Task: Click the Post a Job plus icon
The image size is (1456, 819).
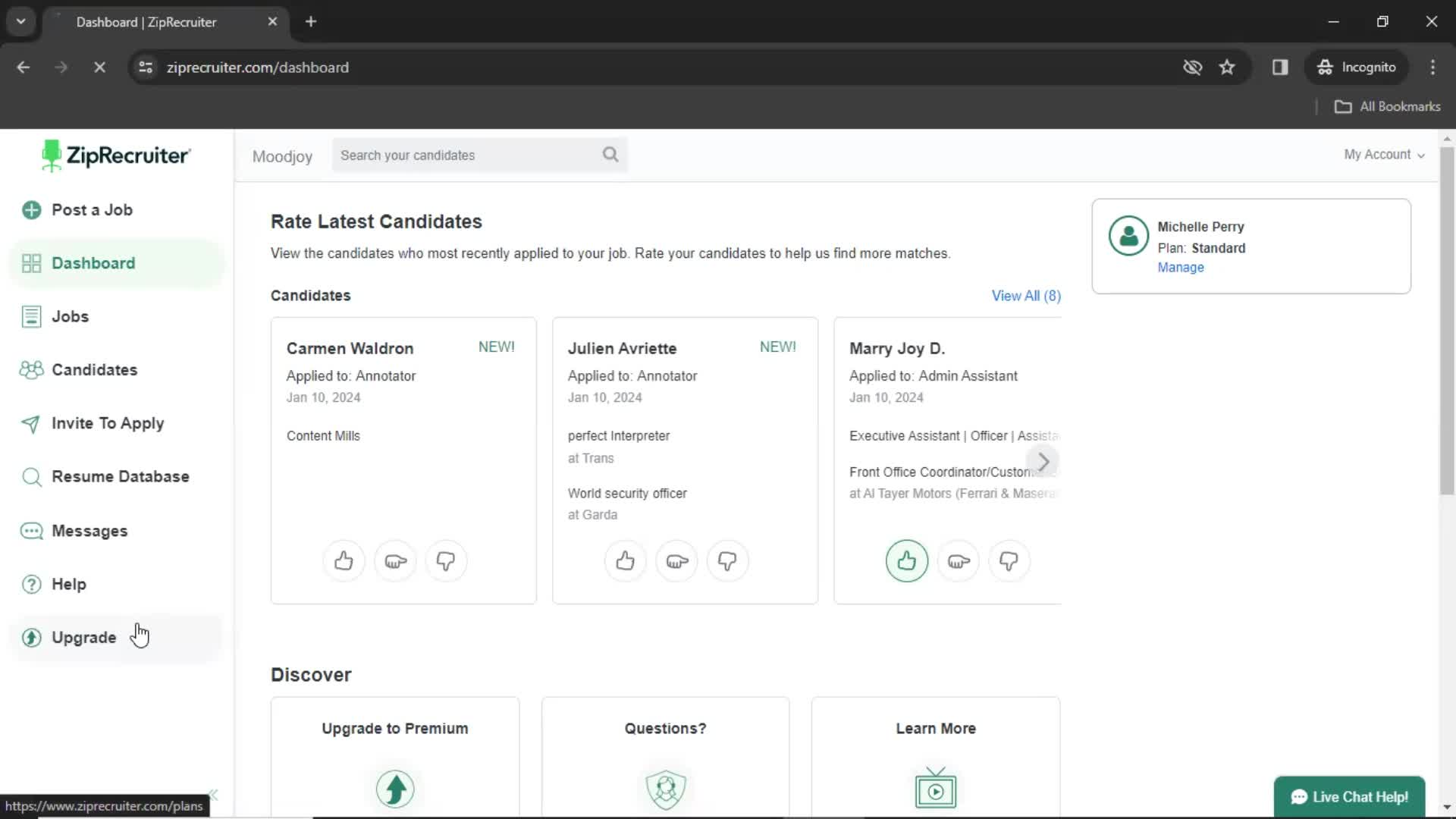Action: pyautogui.click(x=31, y=209)
